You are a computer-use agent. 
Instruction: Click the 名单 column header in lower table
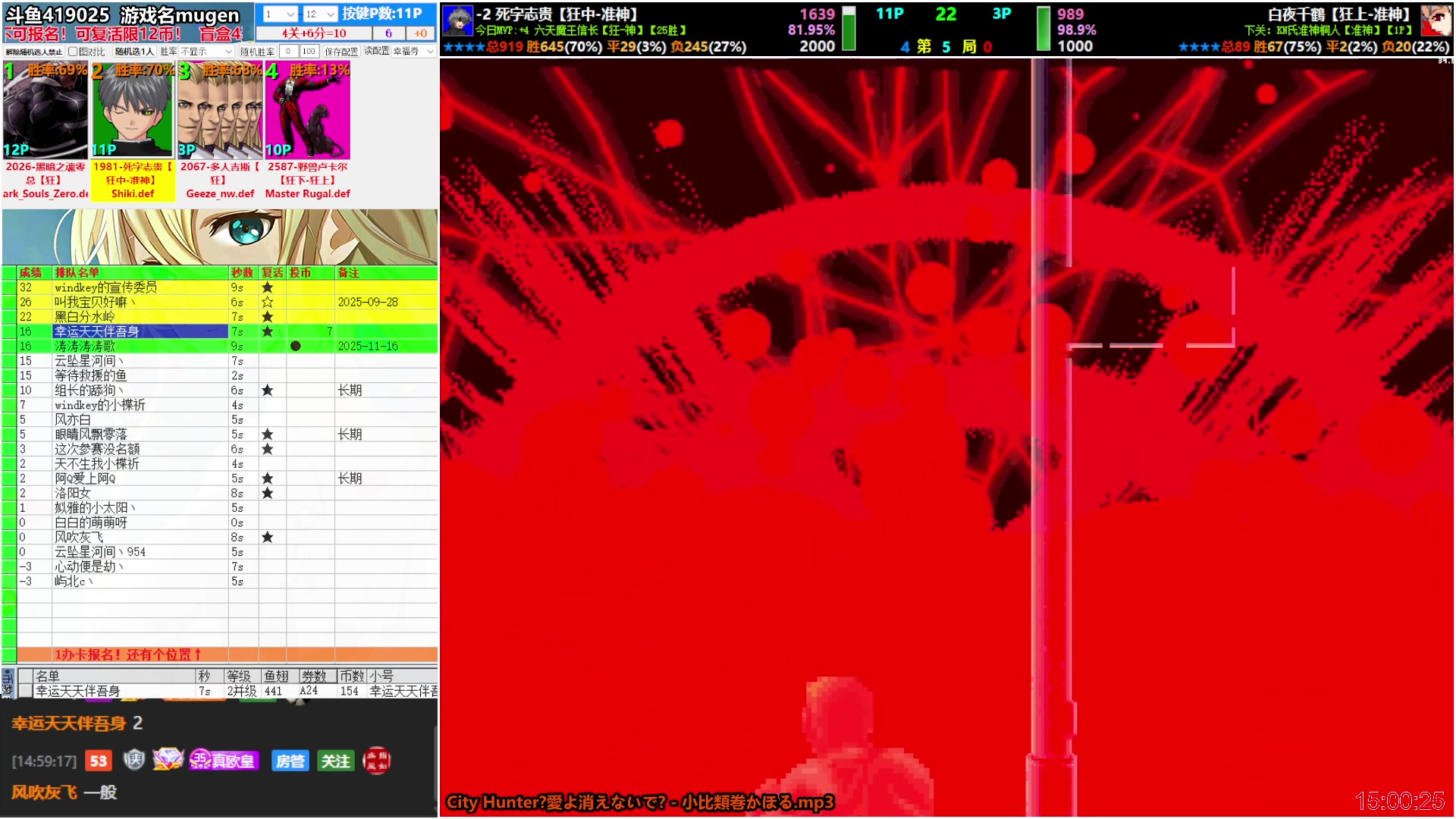(x=114, y=676)
